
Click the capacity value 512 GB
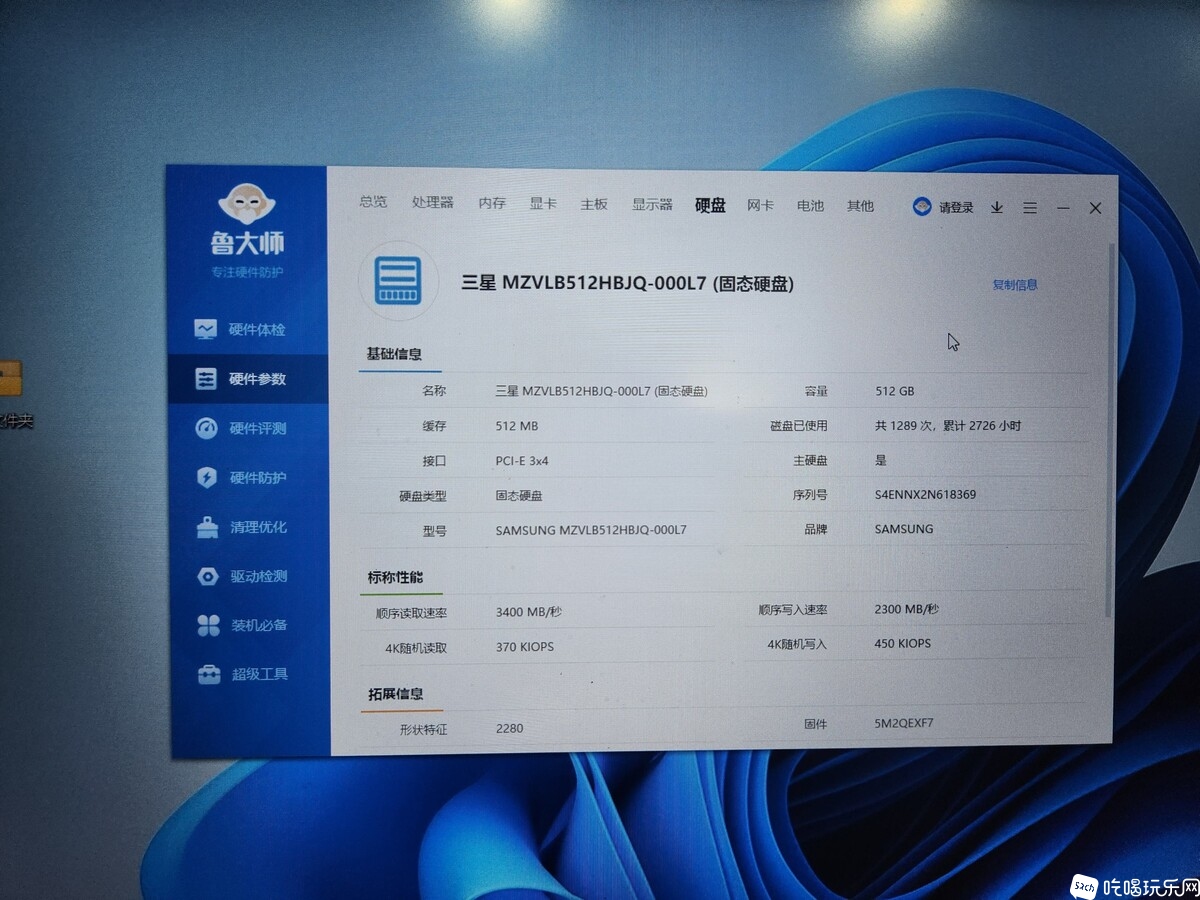[895, 391]
